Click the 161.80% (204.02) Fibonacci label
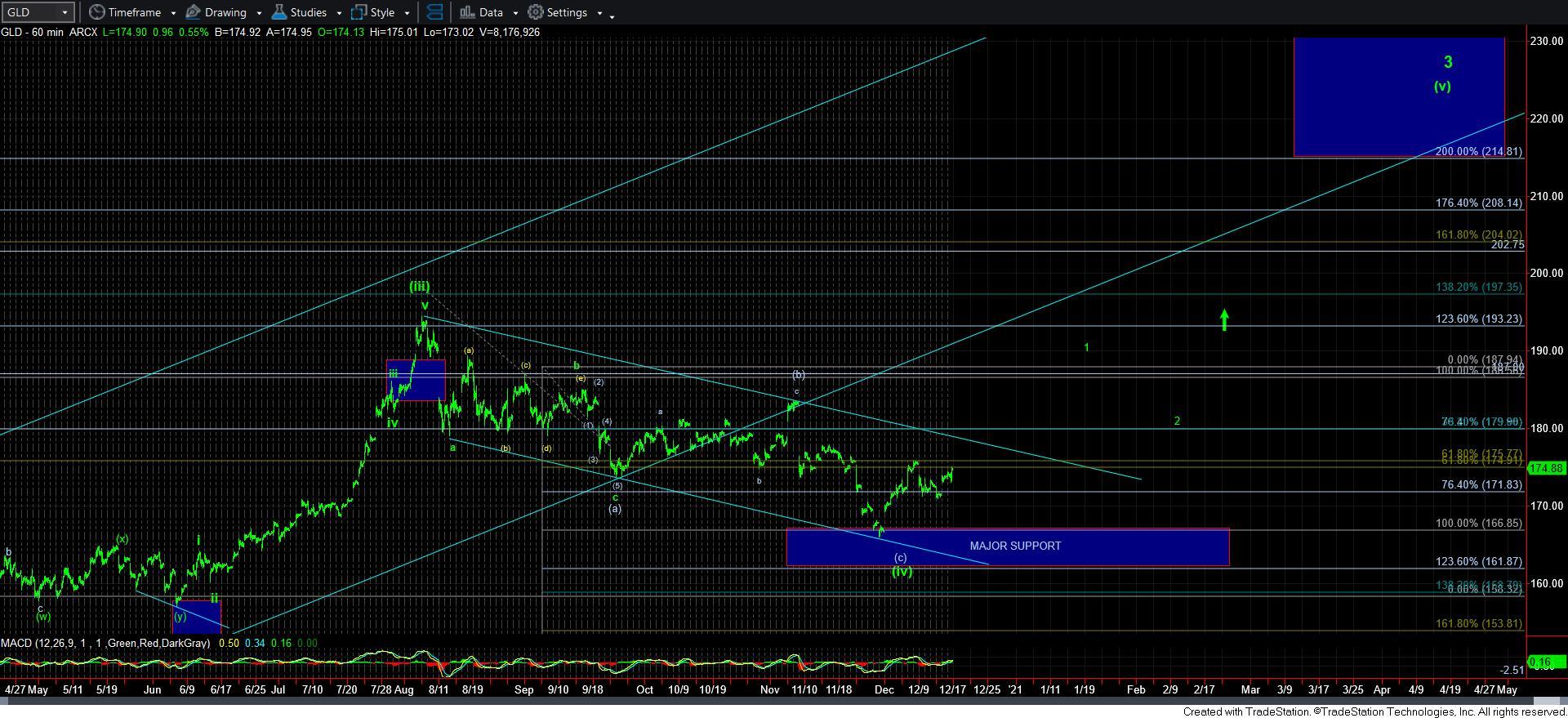 tap(1478, 234)
